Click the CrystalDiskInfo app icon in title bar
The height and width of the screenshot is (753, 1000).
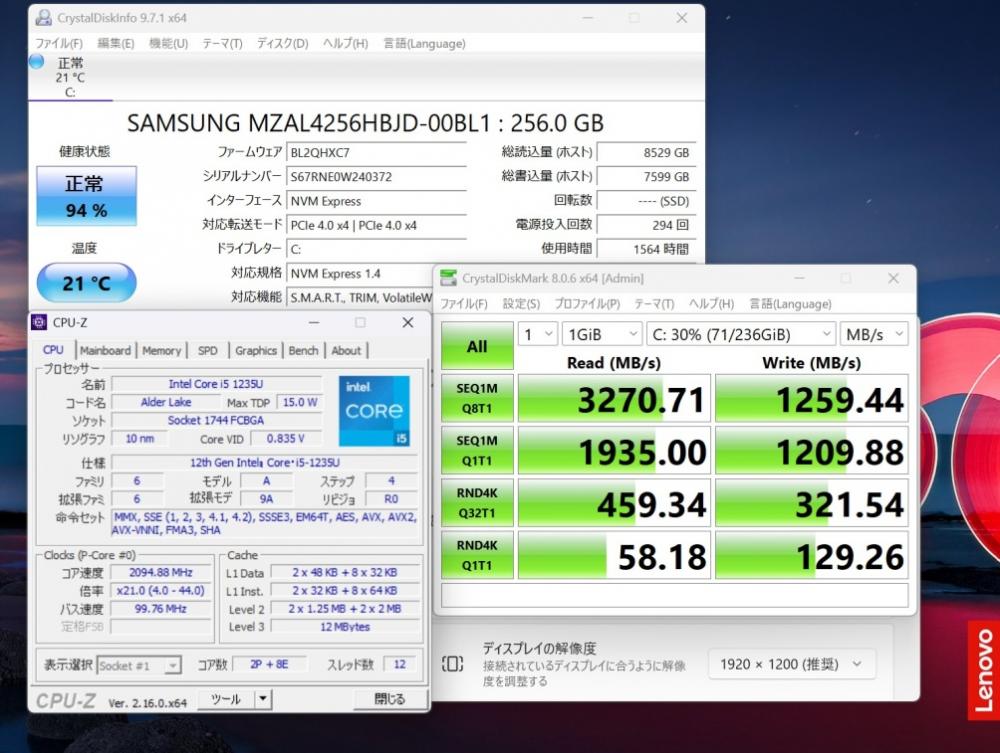click(x=43, y=18)
